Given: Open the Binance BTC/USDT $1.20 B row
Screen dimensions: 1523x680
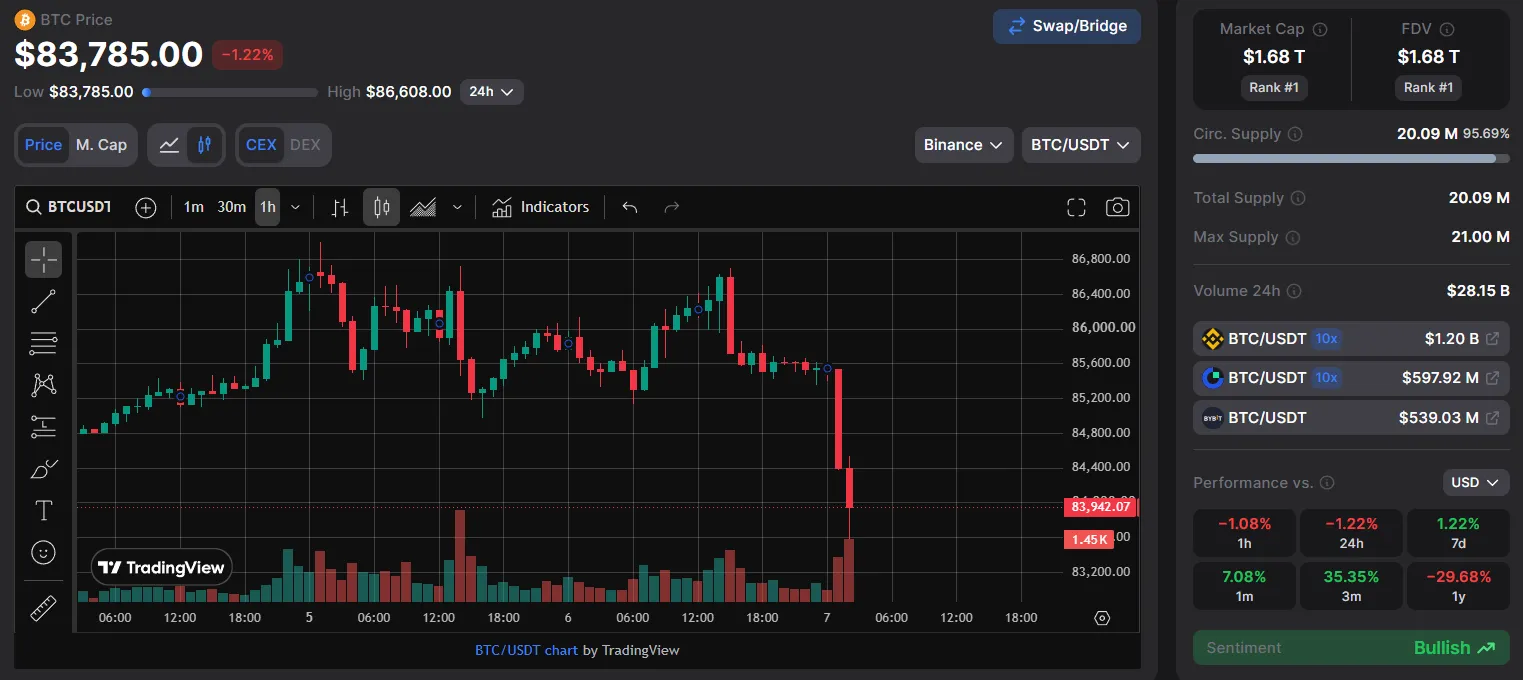Looking at the screenshot, I should (1351, 339).
